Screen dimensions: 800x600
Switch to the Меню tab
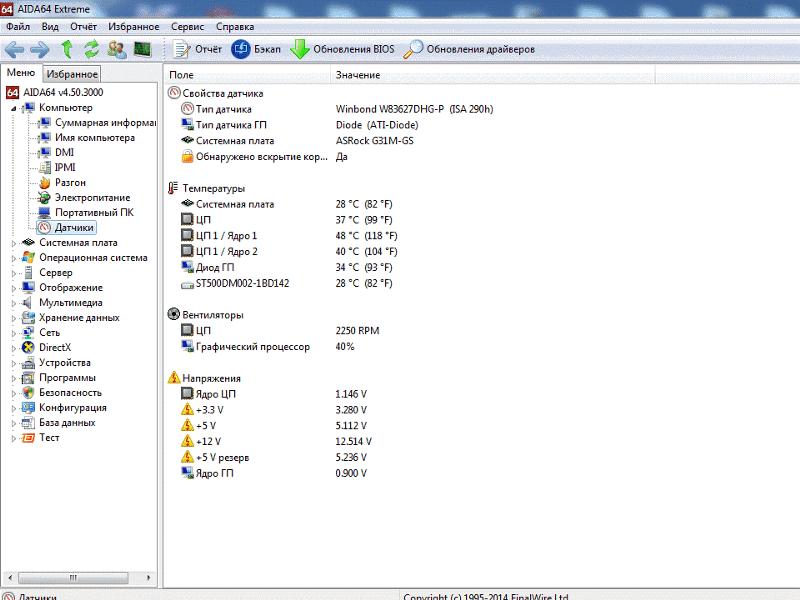click(21, 73)
